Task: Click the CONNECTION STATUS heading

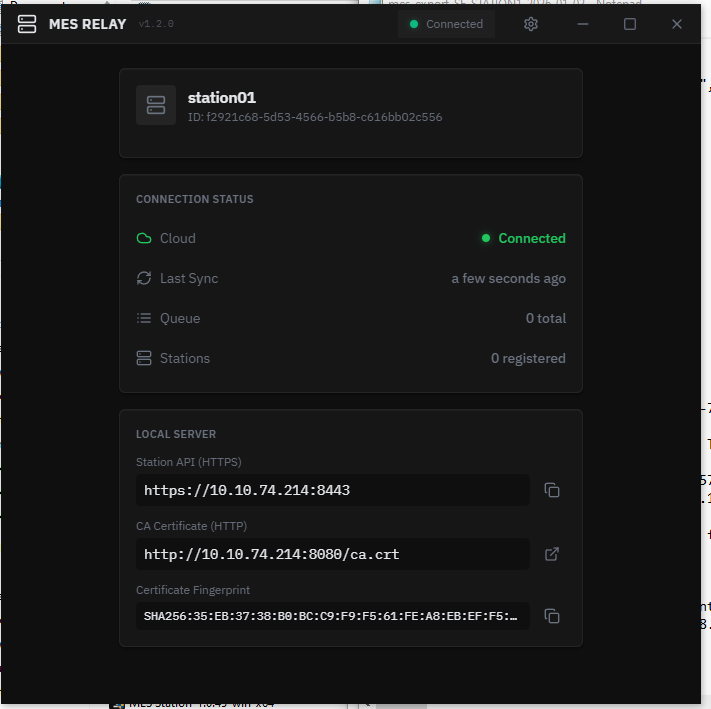Action: [195, 199]
